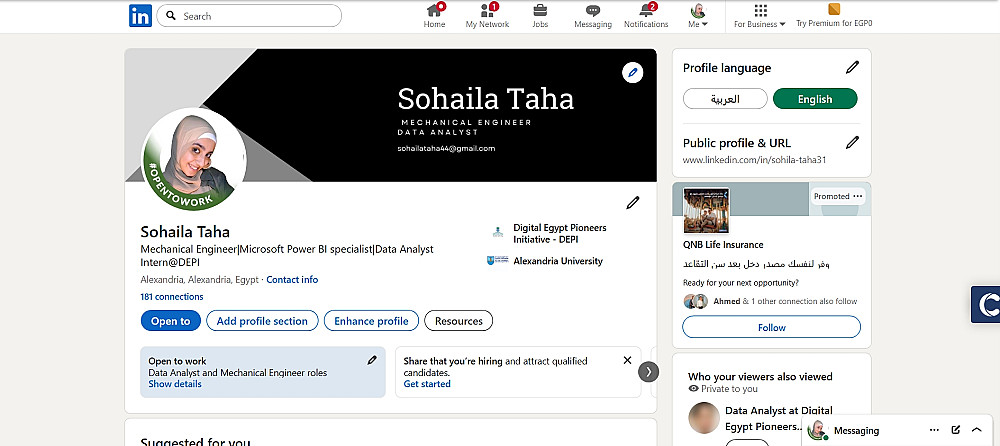The image size is (1000, 446).
Task: Expand the Messaging overlay chevron
Action: [x=976, y=431]
